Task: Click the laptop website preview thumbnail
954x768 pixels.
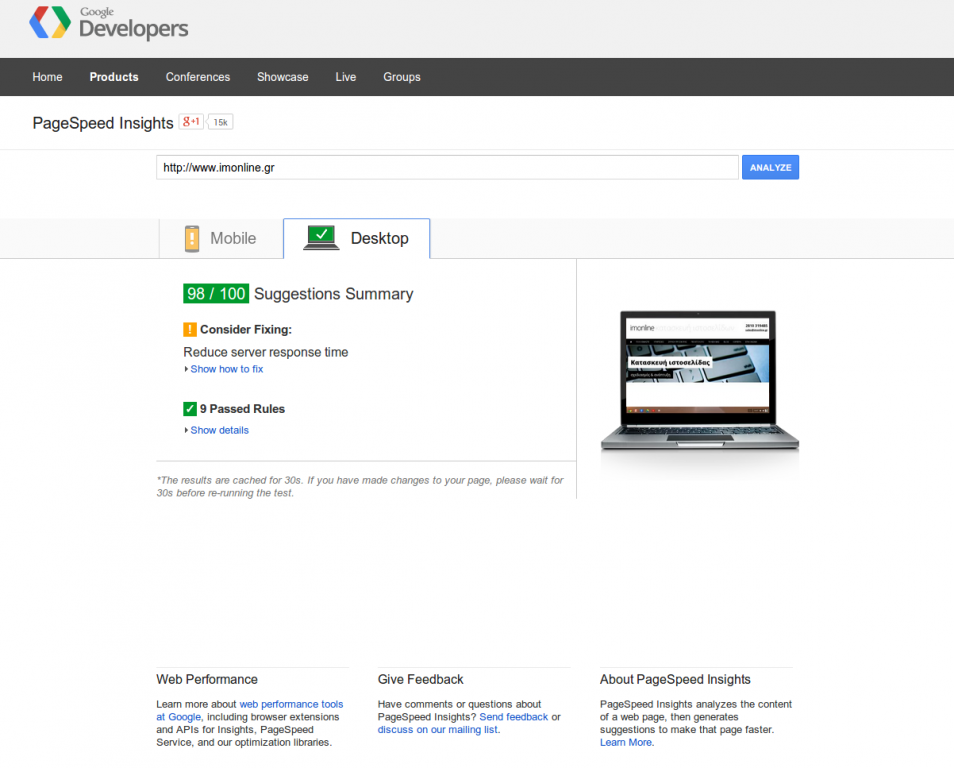Action: pos(699,381)
